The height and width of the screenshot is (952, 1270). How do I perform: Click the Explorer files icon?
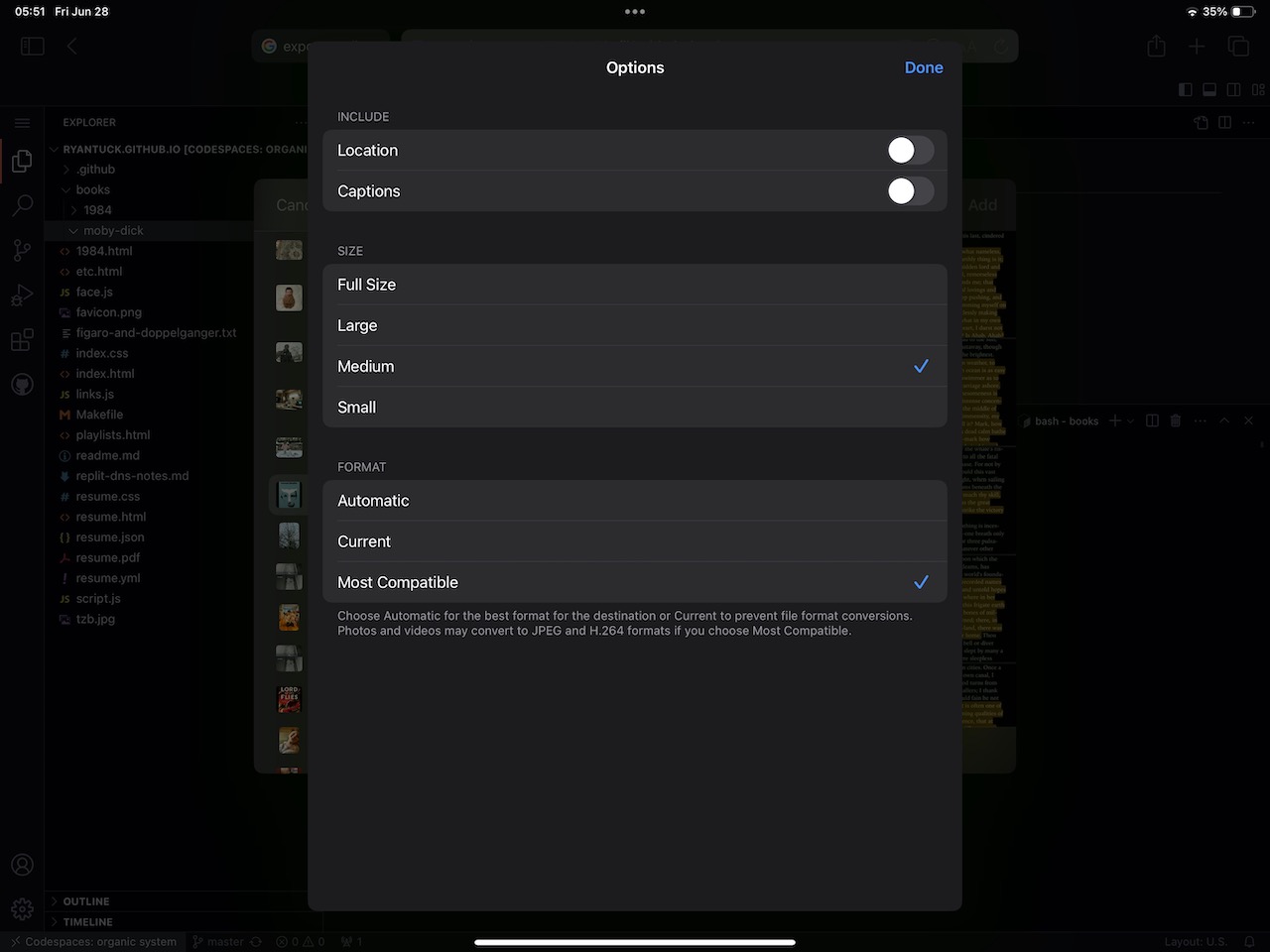22,161
